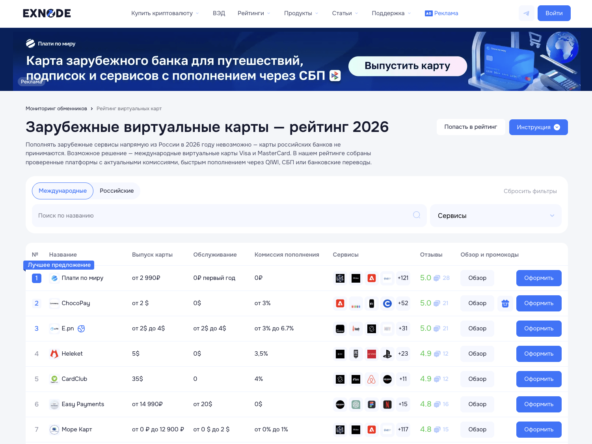
Task: Expand the Поддержка menu
Action: coord(391,13)
